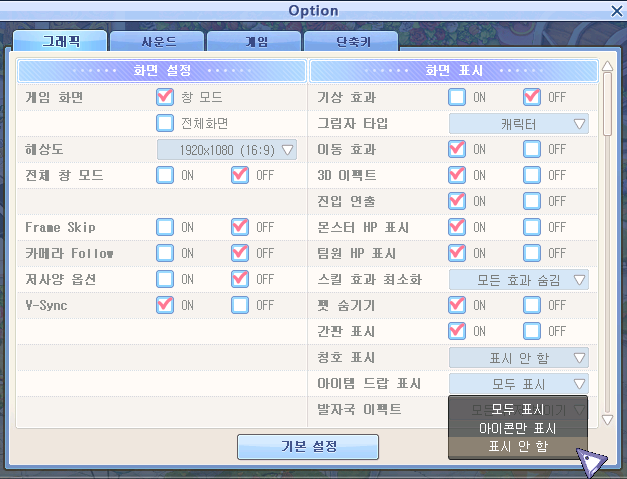Turn 기상 효과 ON
Viewport: 627px width, 479px height.
coord(457,98)
